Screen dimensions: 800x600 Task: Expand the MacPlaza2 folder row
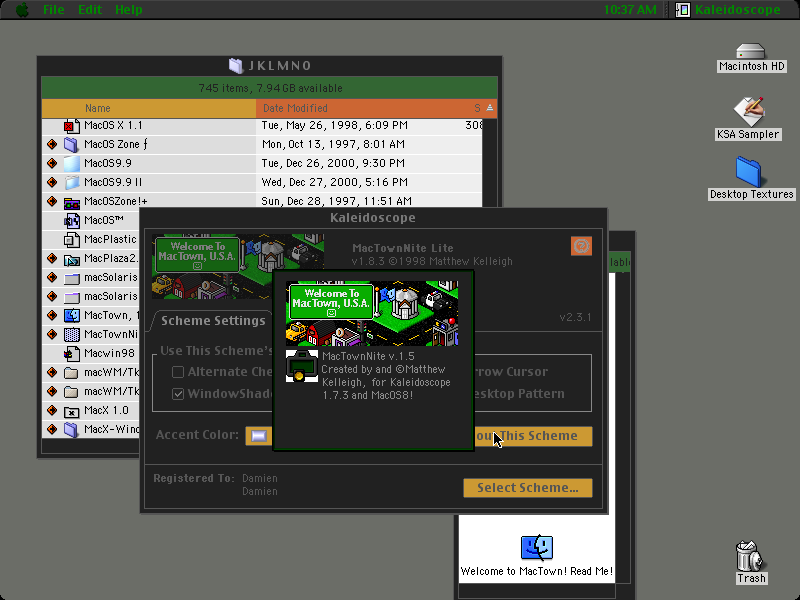(52, 258)
